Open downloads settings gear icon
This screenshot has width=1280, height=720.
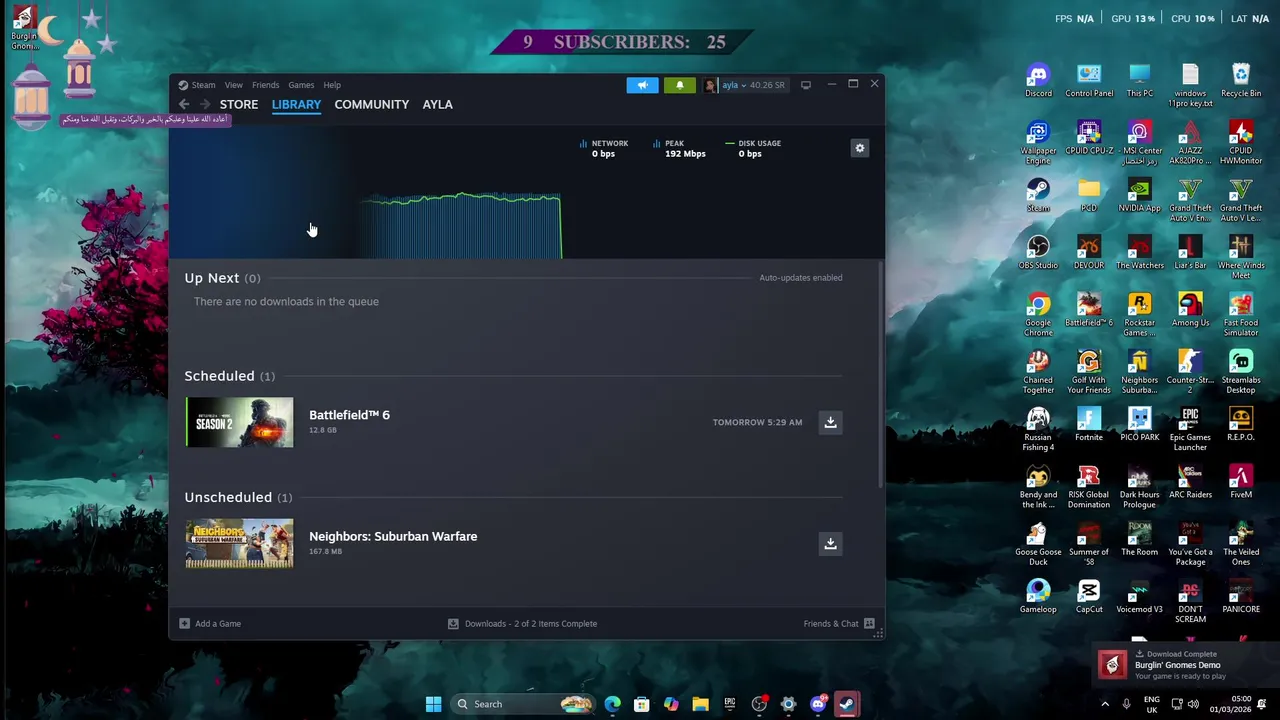859,148
